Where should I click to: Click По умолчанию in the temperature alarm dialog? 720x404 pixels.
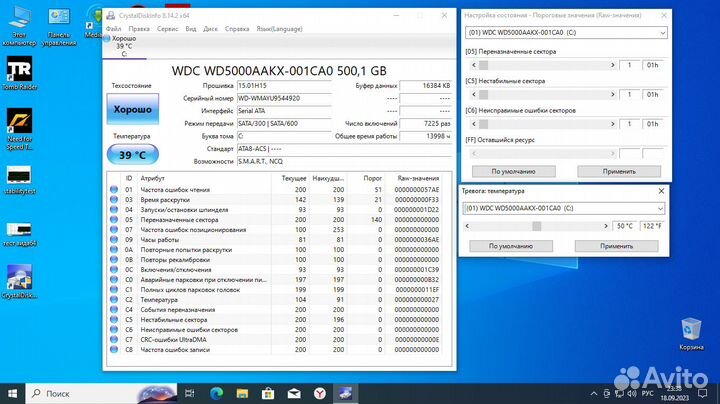511,246
